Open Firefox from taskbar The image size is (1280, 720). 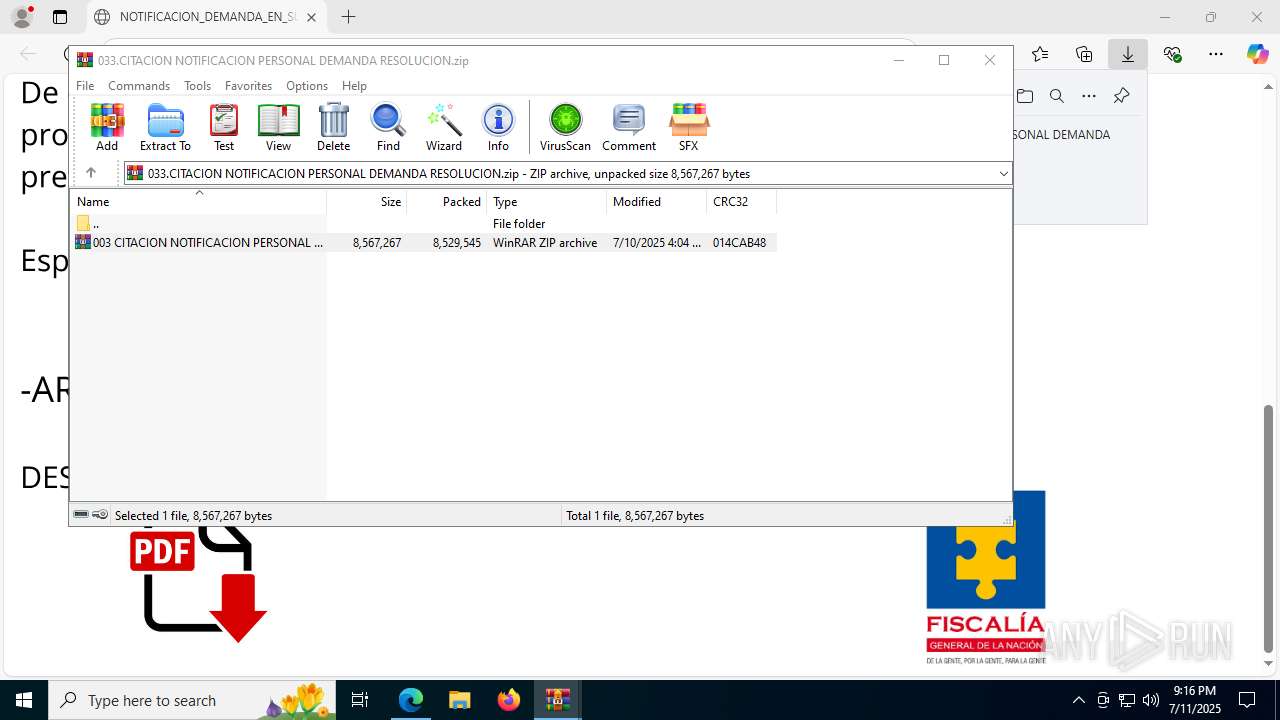(509, 700)
